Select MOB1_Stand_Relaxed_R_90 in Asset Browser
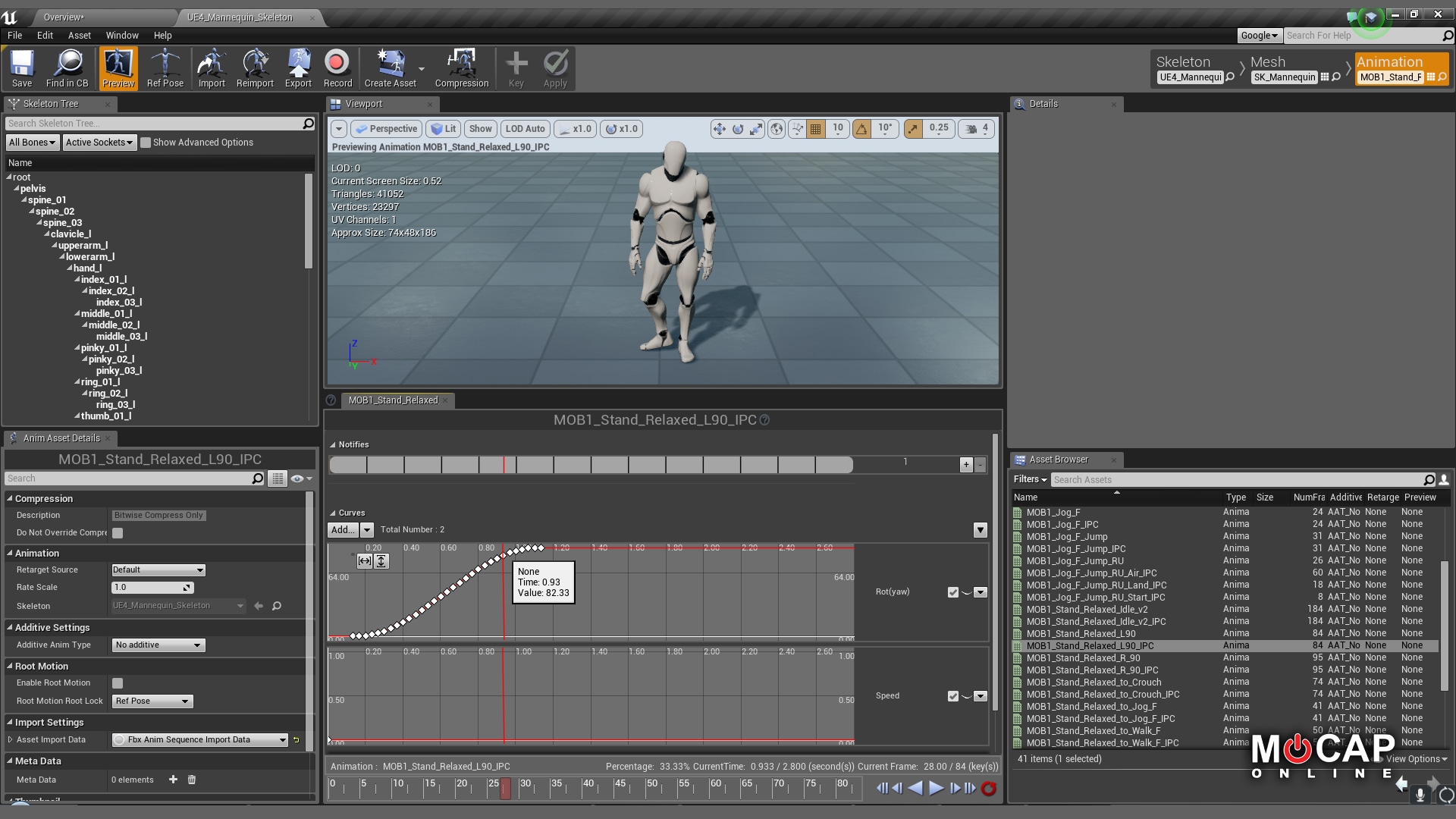Image resolution: width=1456 pixels, height=819 pixels. click(1083, 657)
